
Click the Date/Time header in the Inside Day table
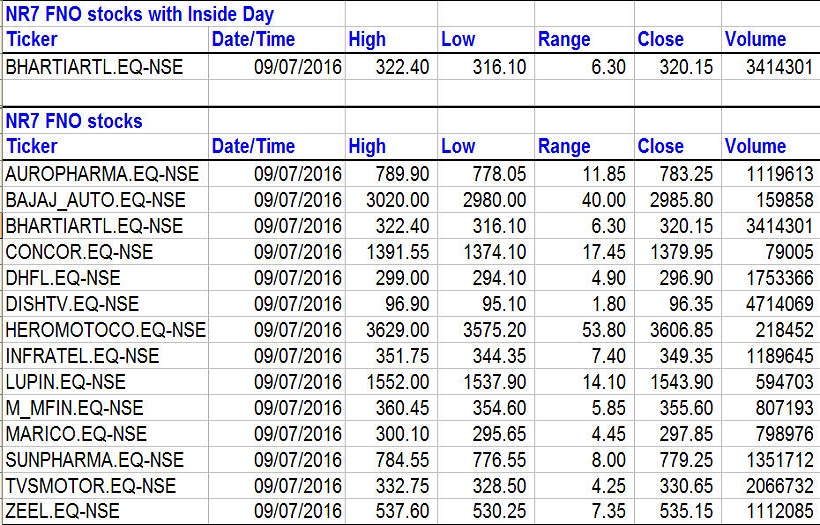point(254,40)
